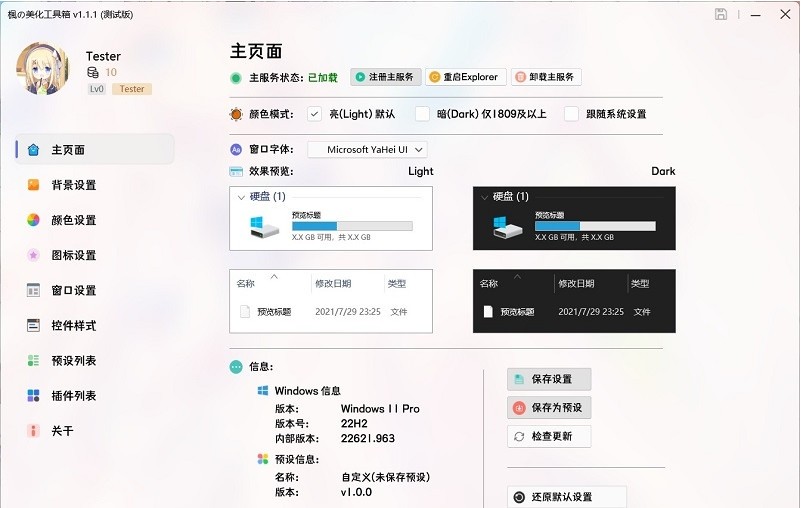802x508 pixels.
Task: Click the Windows logo beside Windows 信息
Action: pyautogui.click(x=263, y=390)
